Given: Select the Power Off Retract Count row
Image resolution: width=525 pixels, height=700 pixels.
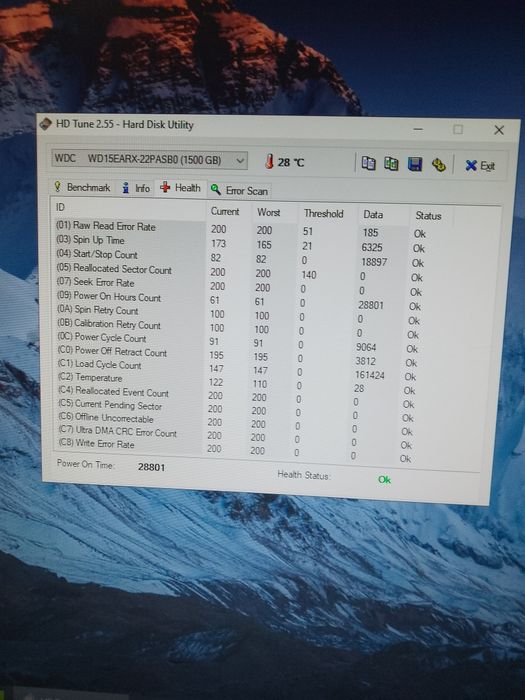Looking at the screenshot, I should click(x=238, y=355).
